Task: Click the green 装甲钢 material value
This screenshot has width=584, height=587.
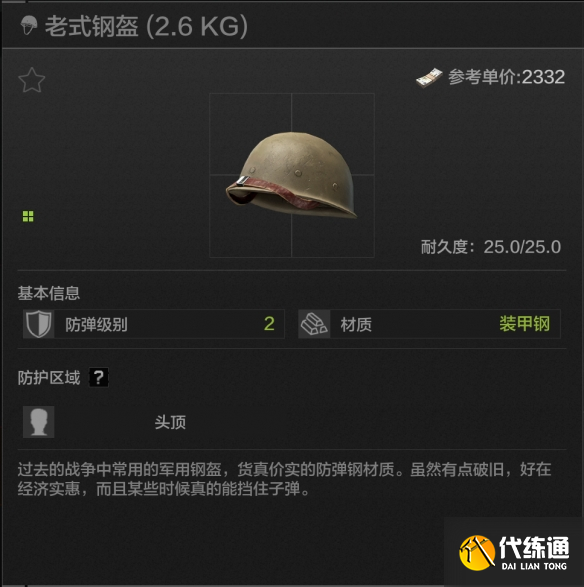Action: [x=524, y=324]
